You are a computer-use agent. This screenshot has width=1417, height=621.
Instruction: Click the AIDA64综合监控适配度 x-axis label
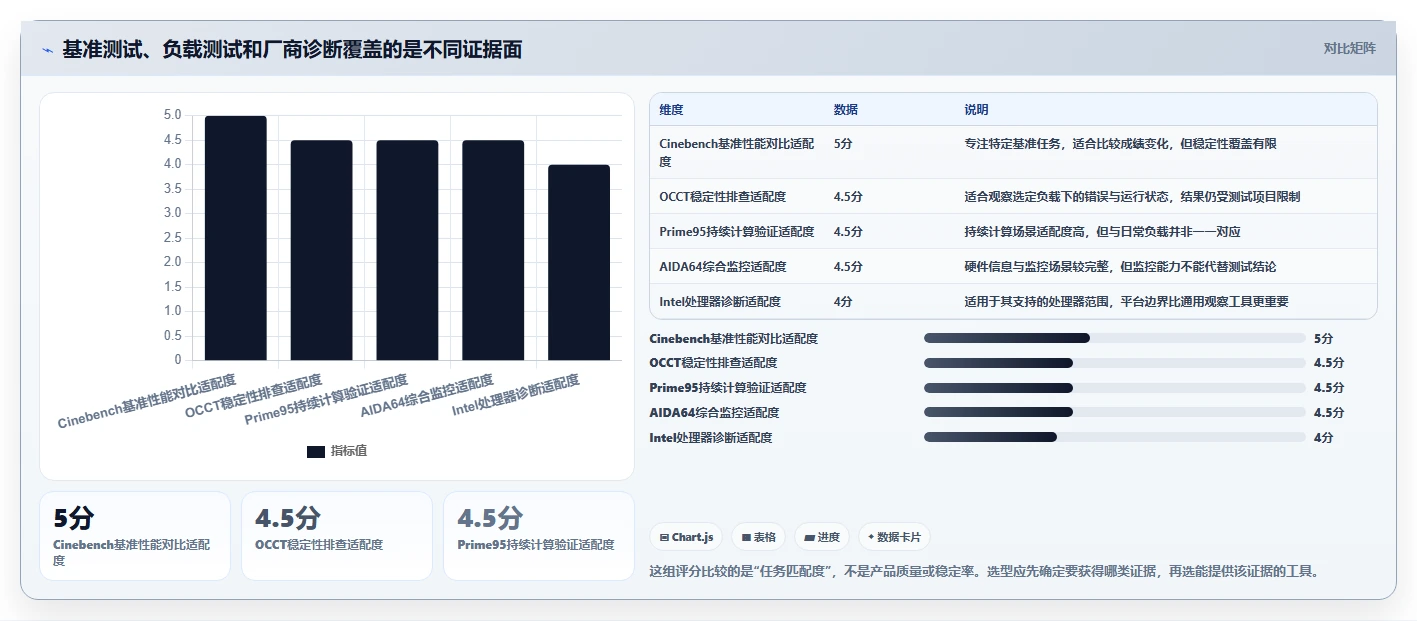(x=427, y=396)
